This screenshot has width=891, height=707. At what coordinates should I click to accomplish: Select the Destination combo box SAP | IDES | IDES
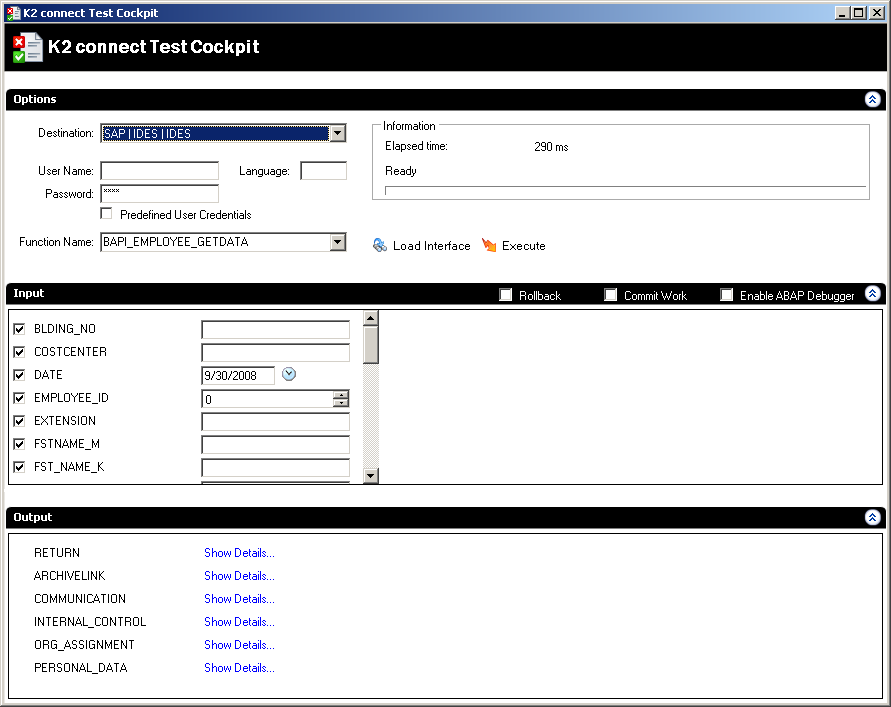click(x=223, y=134)
